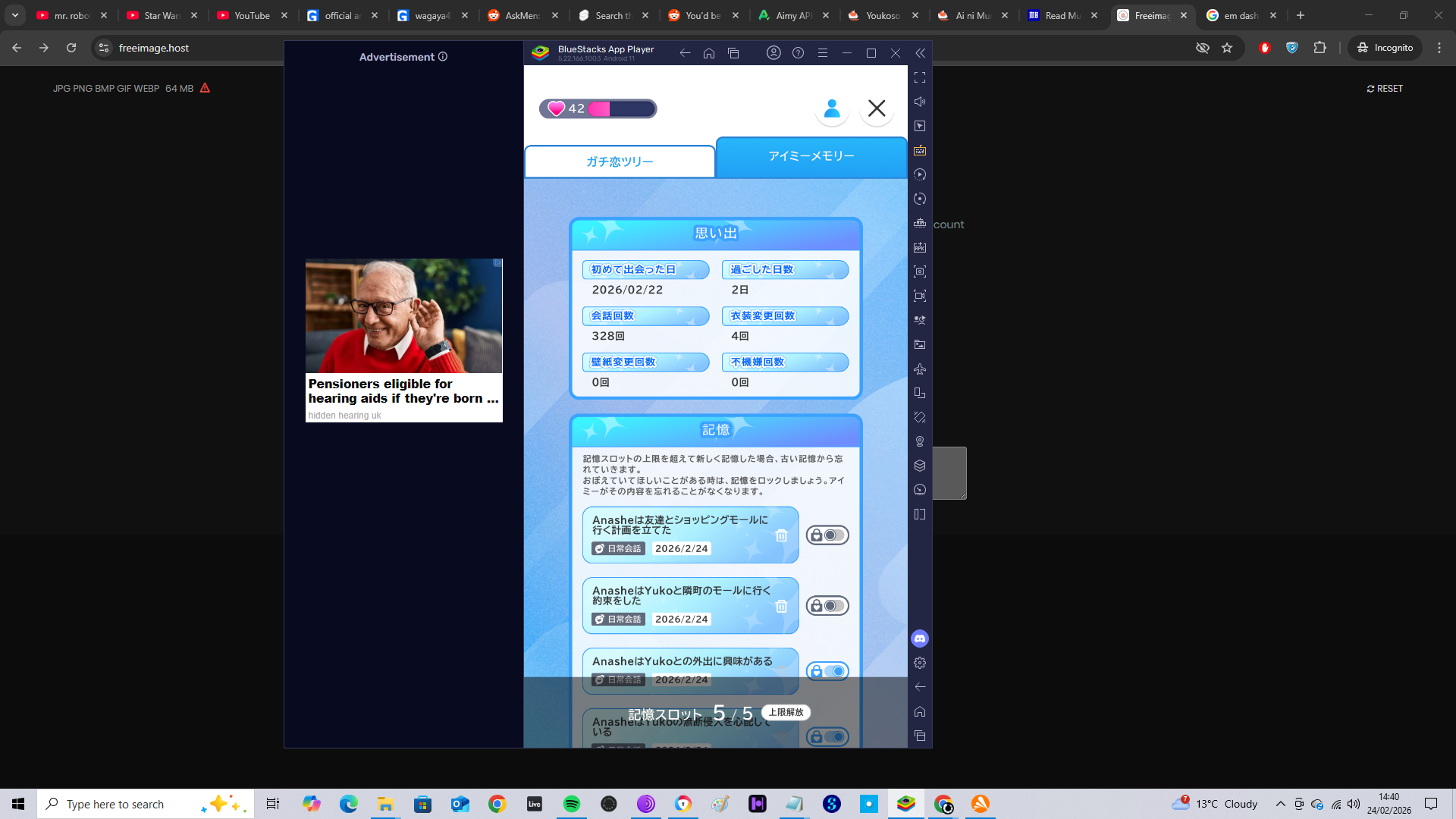
Task: Click Discord icon in BlueStacks sidebar
Action: (x=920, y=639)
